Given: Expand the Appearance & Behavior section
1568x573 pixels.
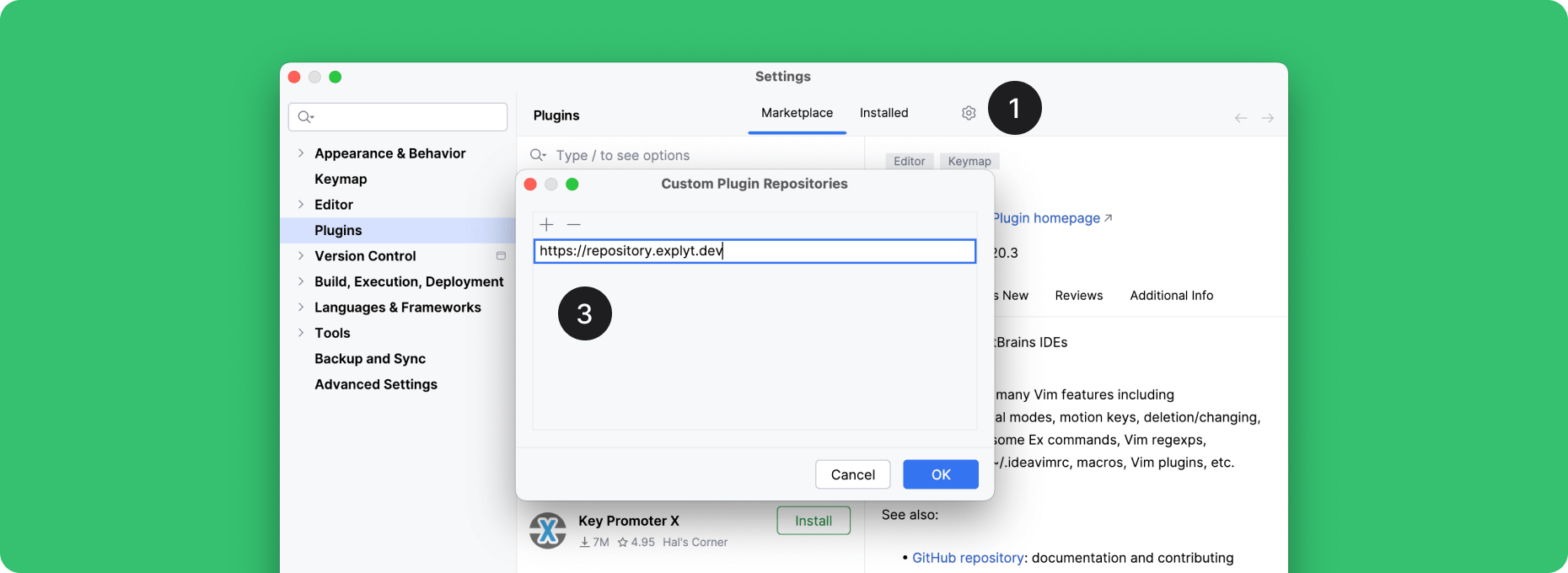Looking at the screenshot, I should (x=301, y=153).
